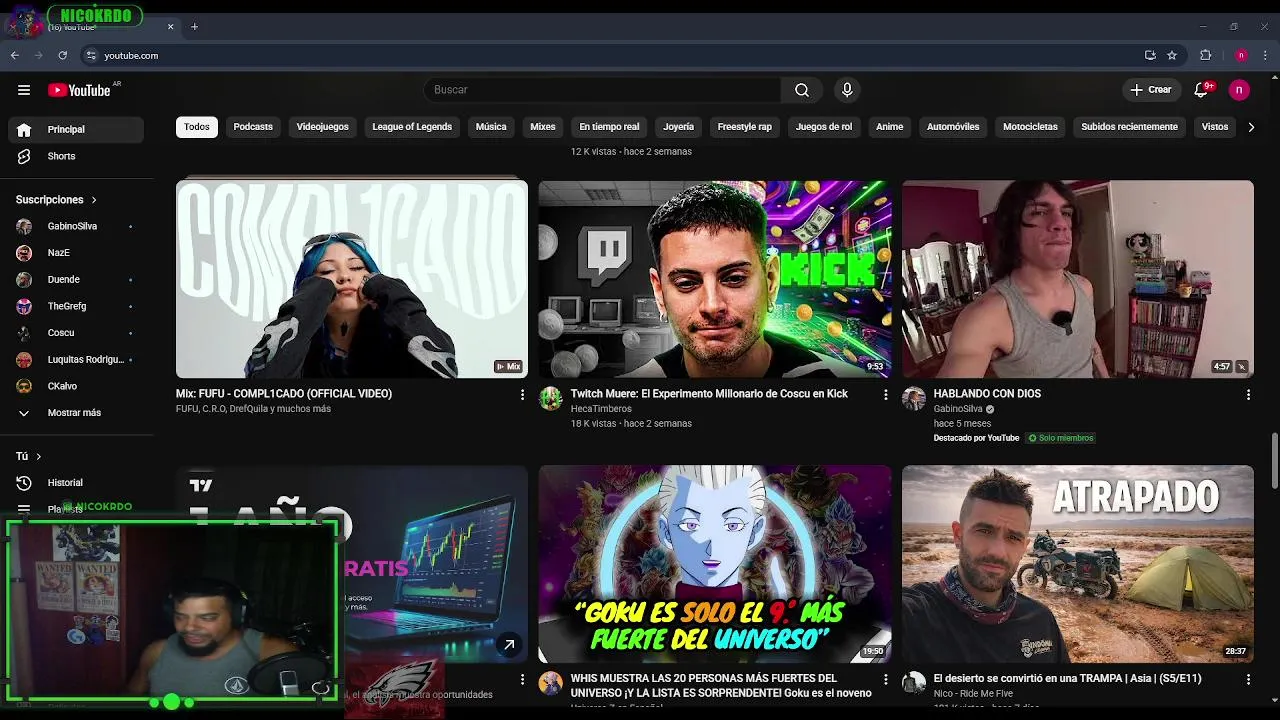Image resolution: width=1280 pixels, height=720 pixels.
Task: Select the Freestyle rap chip
Action: click(x=745, y=127)
